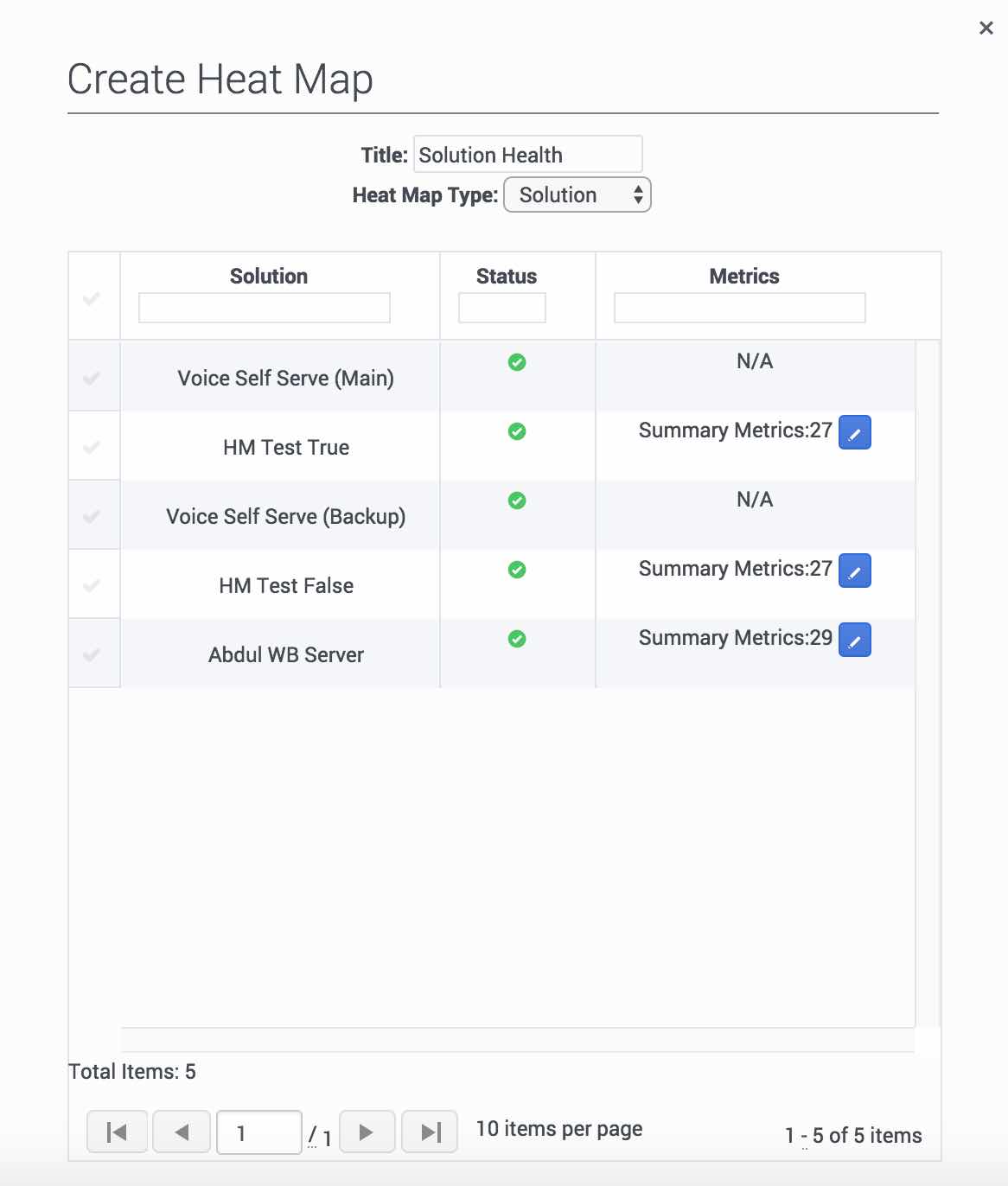Click the Title input field
The width and height of the screenshot is (1008, 1186).
click(527, 155)
